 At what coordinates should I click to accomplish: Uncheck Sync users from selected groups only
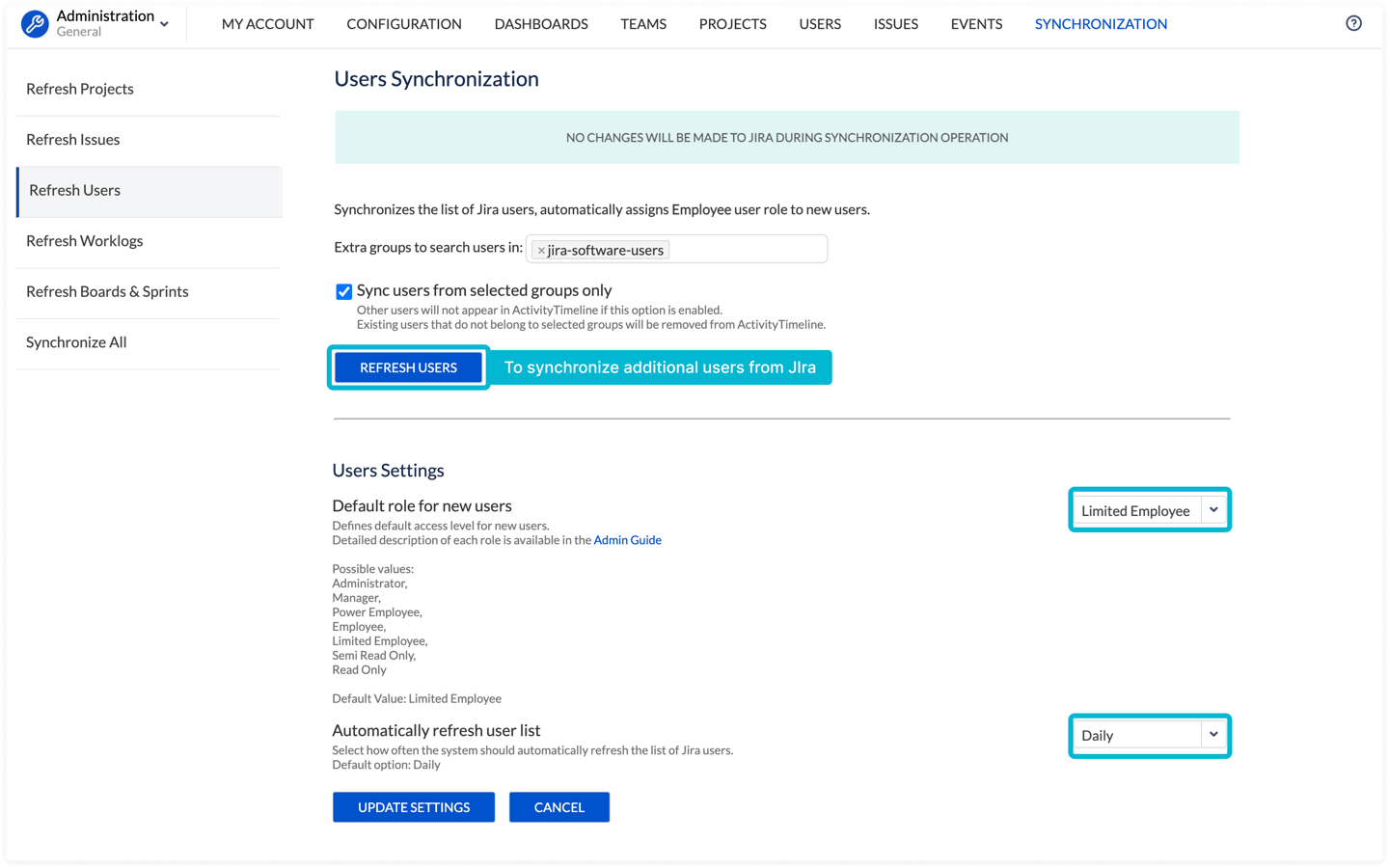[x=343, y=291]
